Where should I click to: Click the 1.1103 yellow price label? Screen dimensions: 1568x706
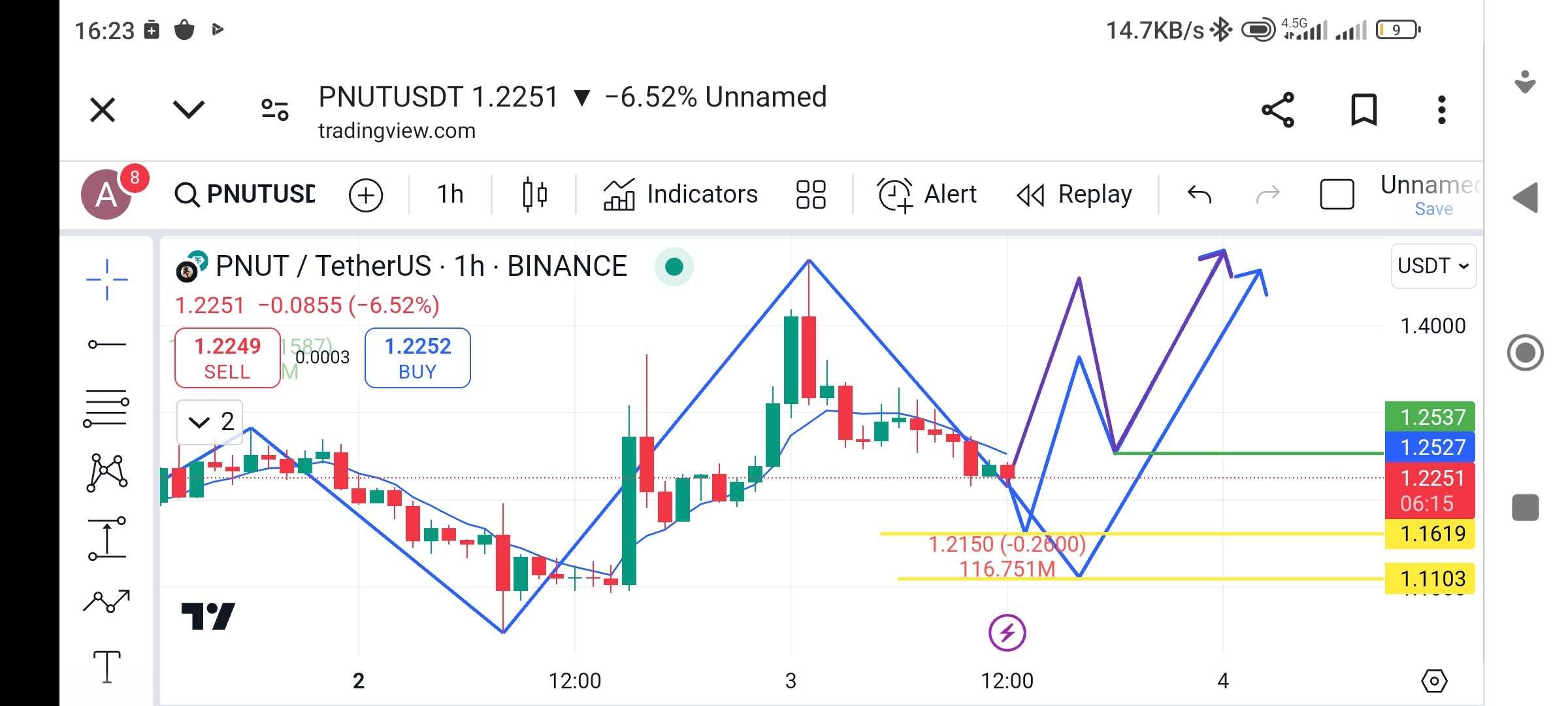tap(1429, 579)
